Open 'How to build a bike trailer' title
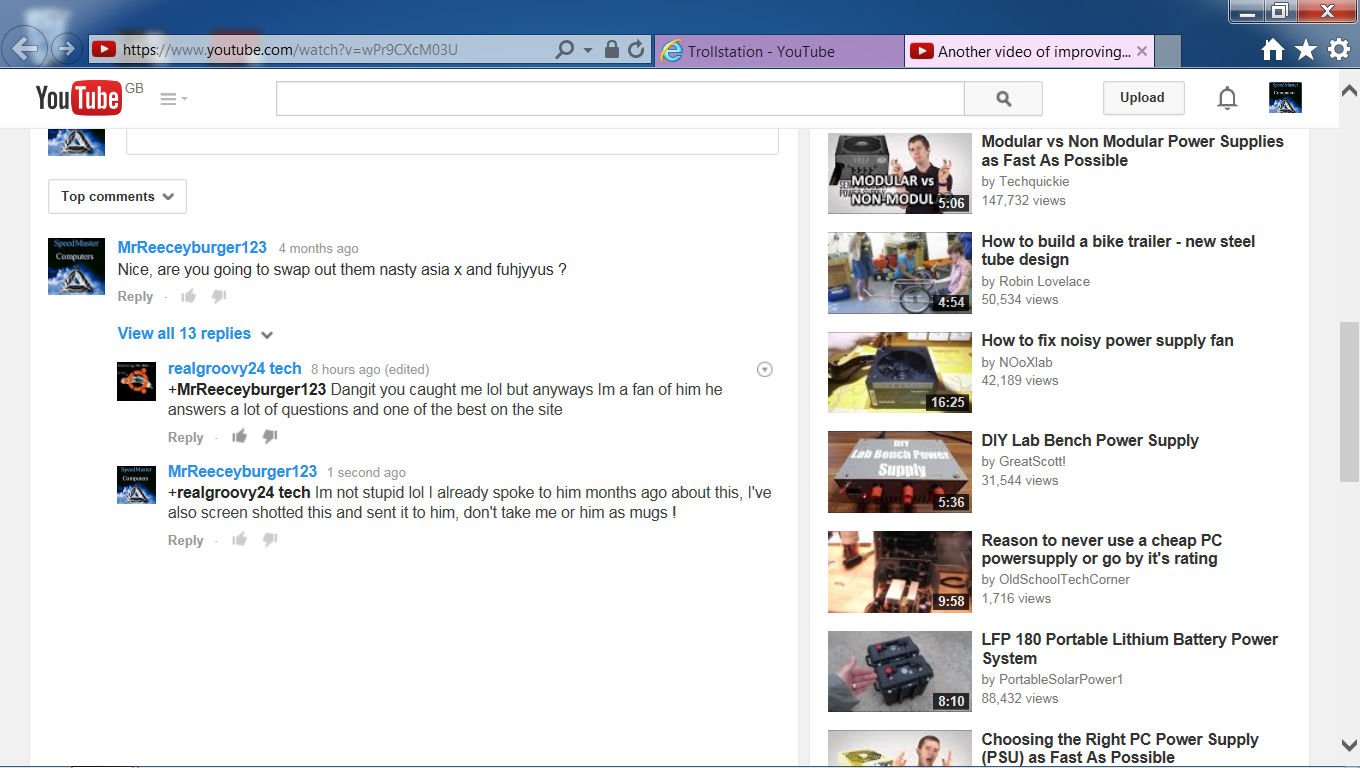1360x768 pixels. coord(1118,250)
